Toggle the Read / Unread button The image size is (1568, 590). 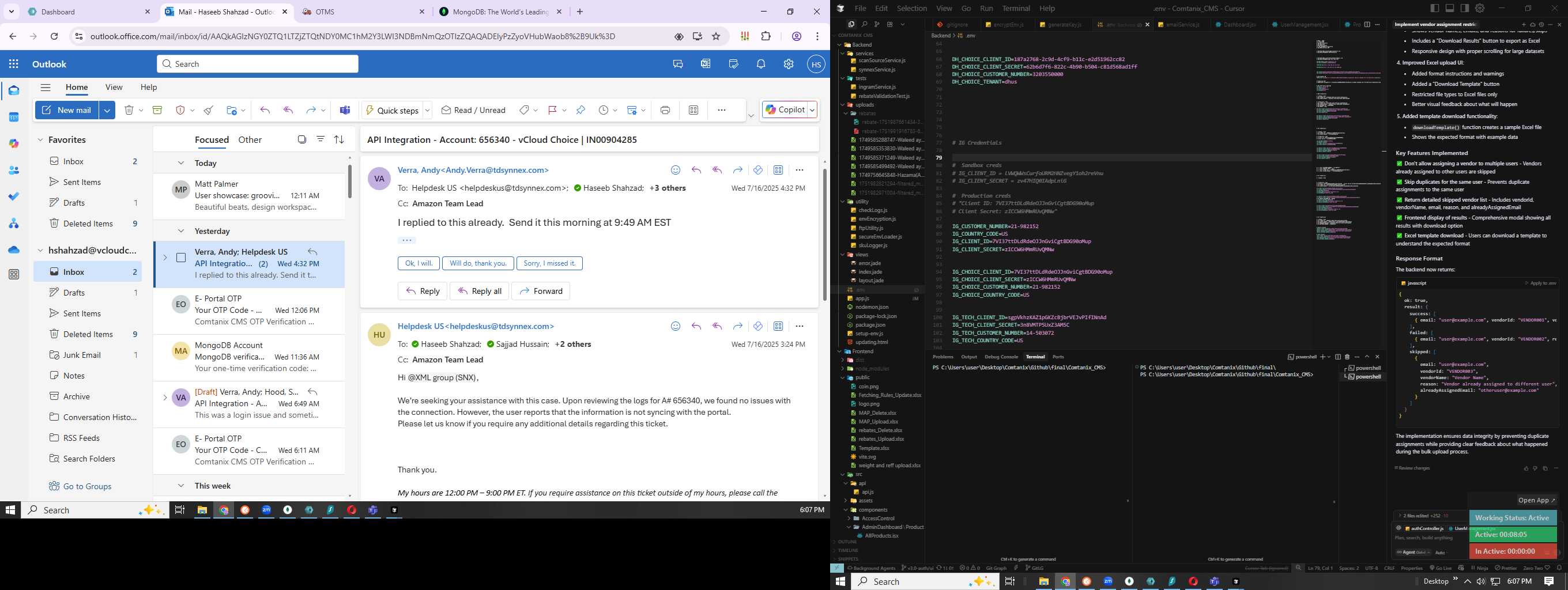473,110
